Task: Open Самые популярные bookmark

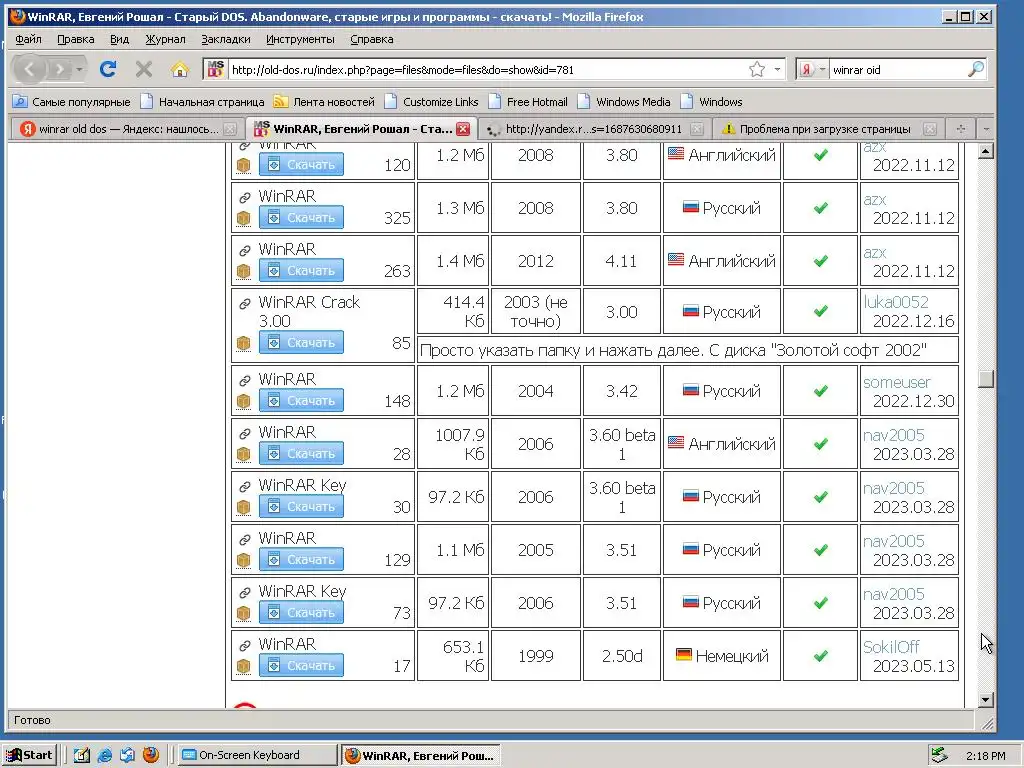Action: click(x=72, y=102)
